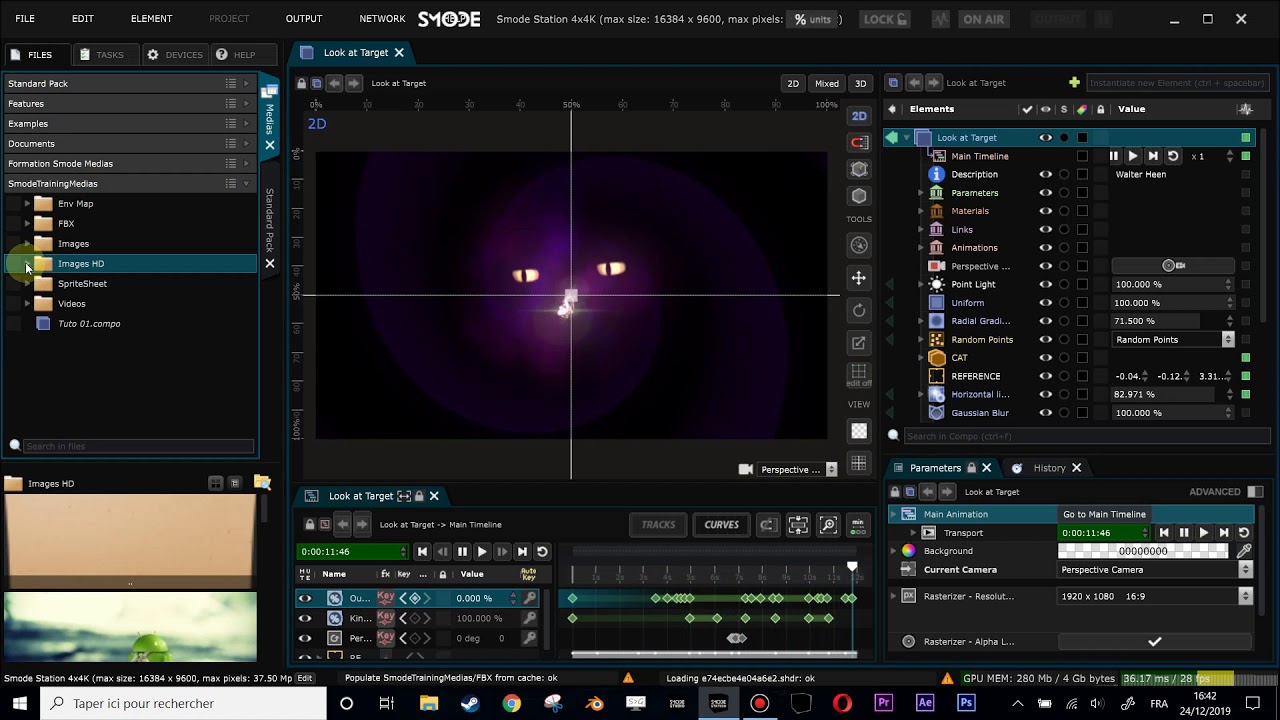Hide the Point Light layer

(1045, 284)
